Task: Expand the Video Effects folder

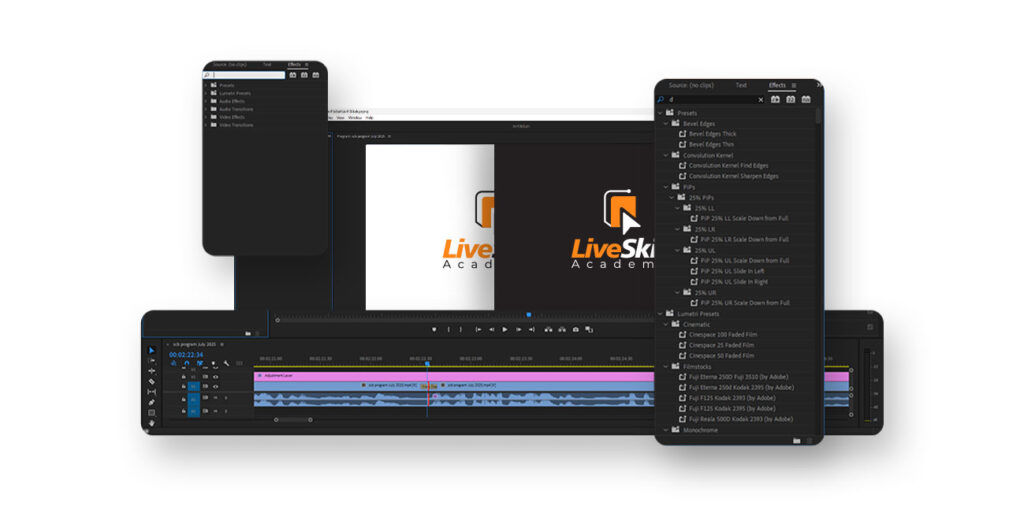Action: [x=206, y=117]
